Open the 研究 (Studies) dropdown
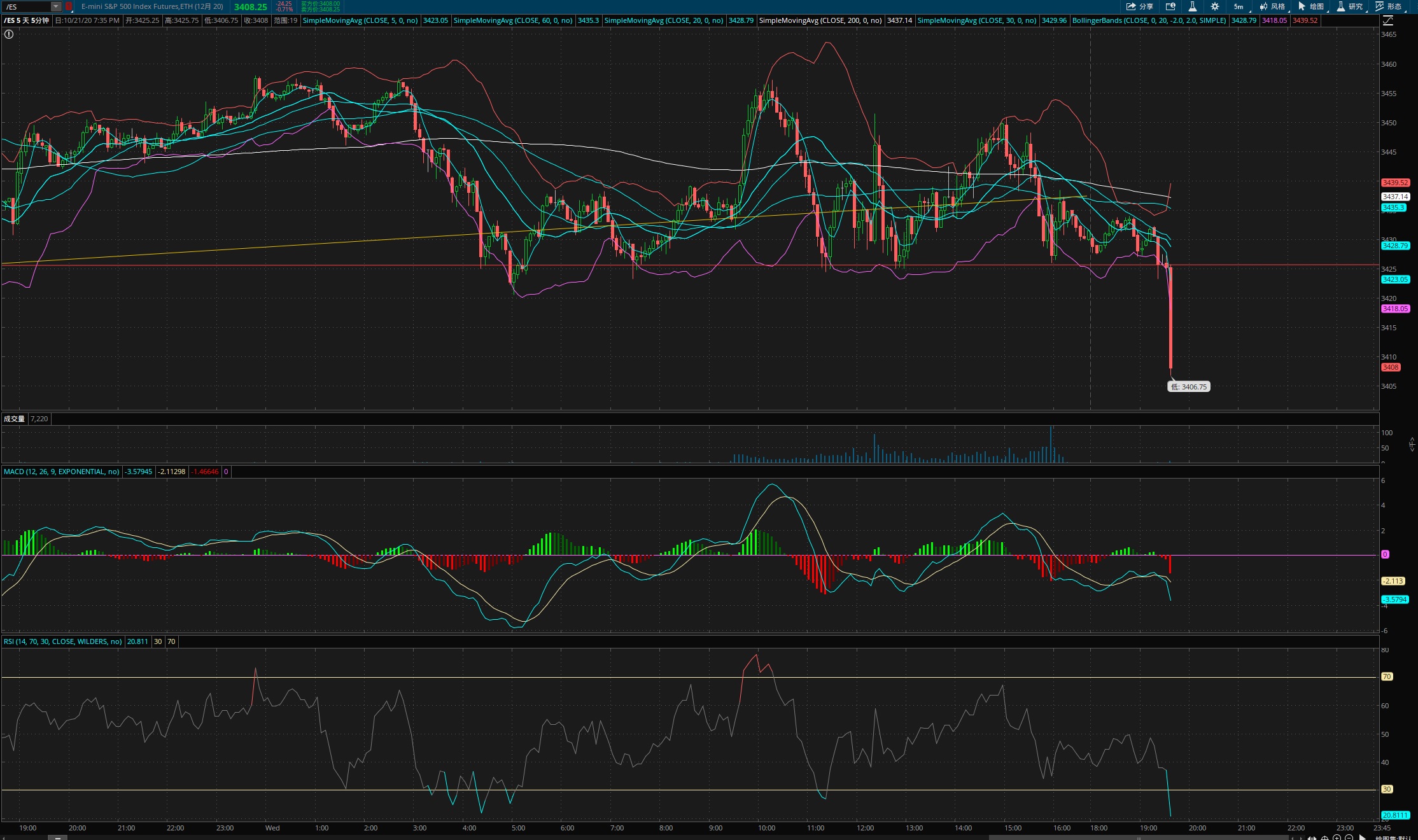 coord(1350,6)
